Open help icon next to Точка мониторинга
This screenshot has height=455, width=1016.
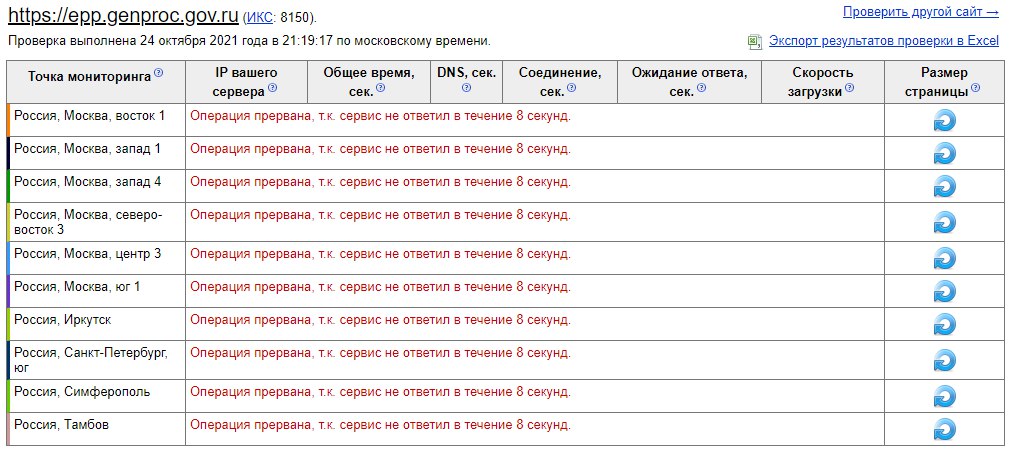click(159, 73)
